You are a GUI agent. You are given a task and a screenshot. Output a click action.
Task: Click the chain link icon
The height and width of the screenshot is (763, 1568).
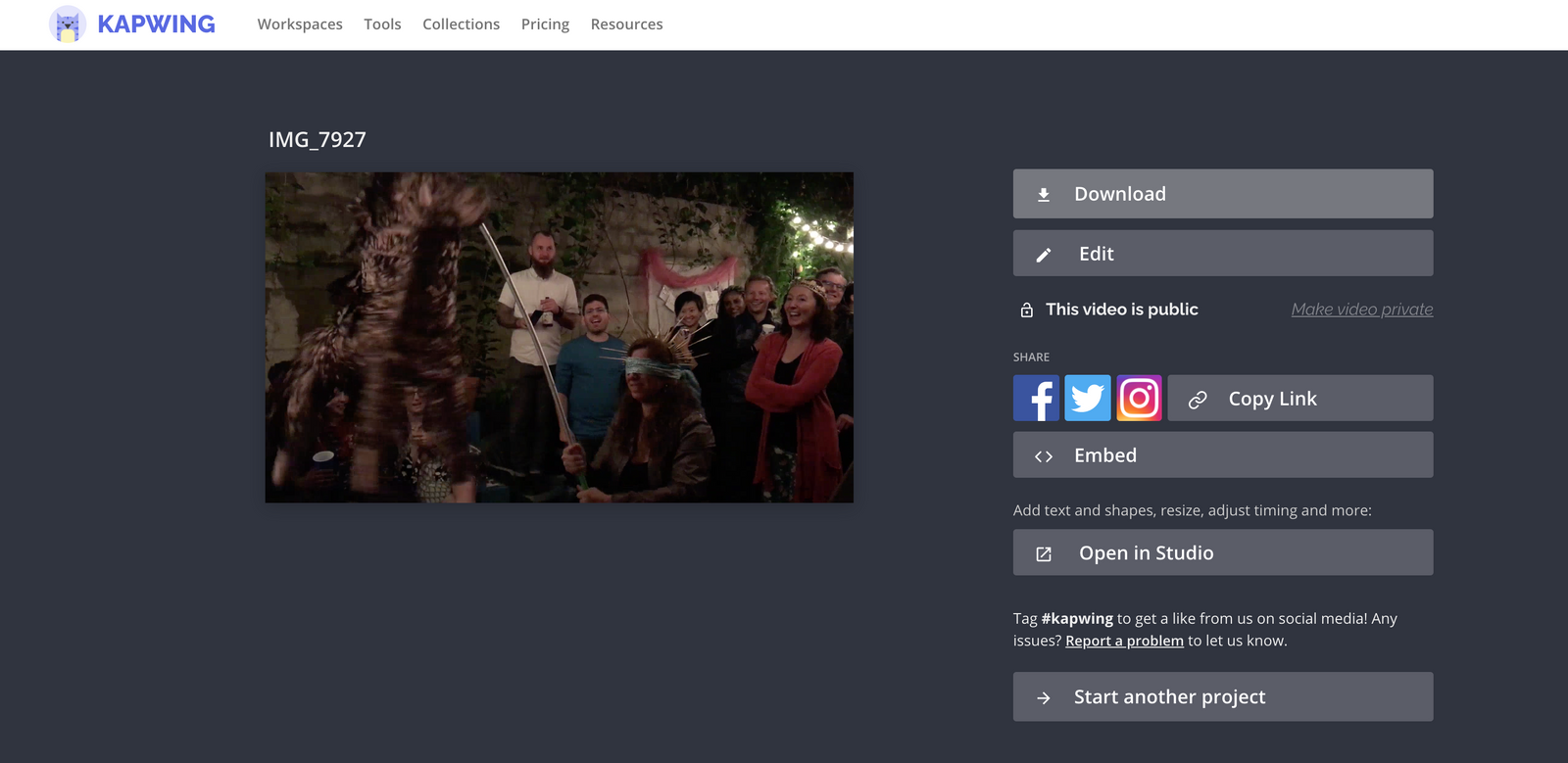point(1198,400)
